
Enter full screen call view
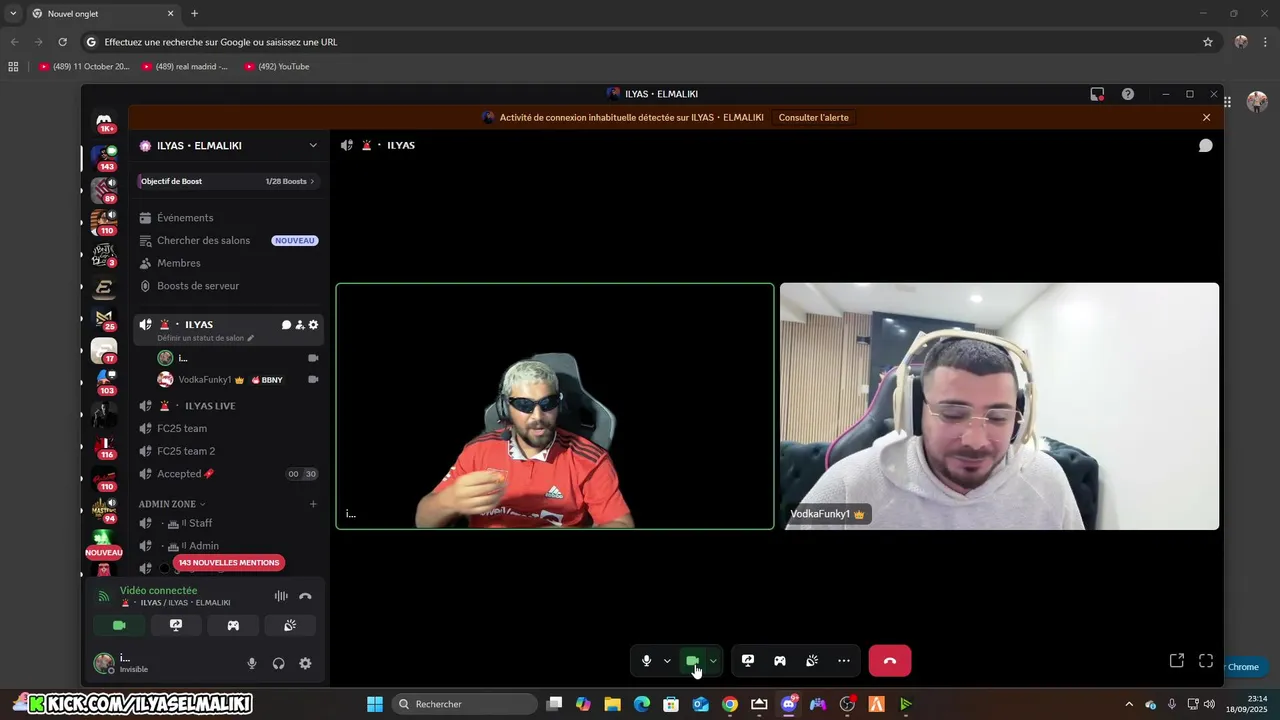(x=1206, y=661)
